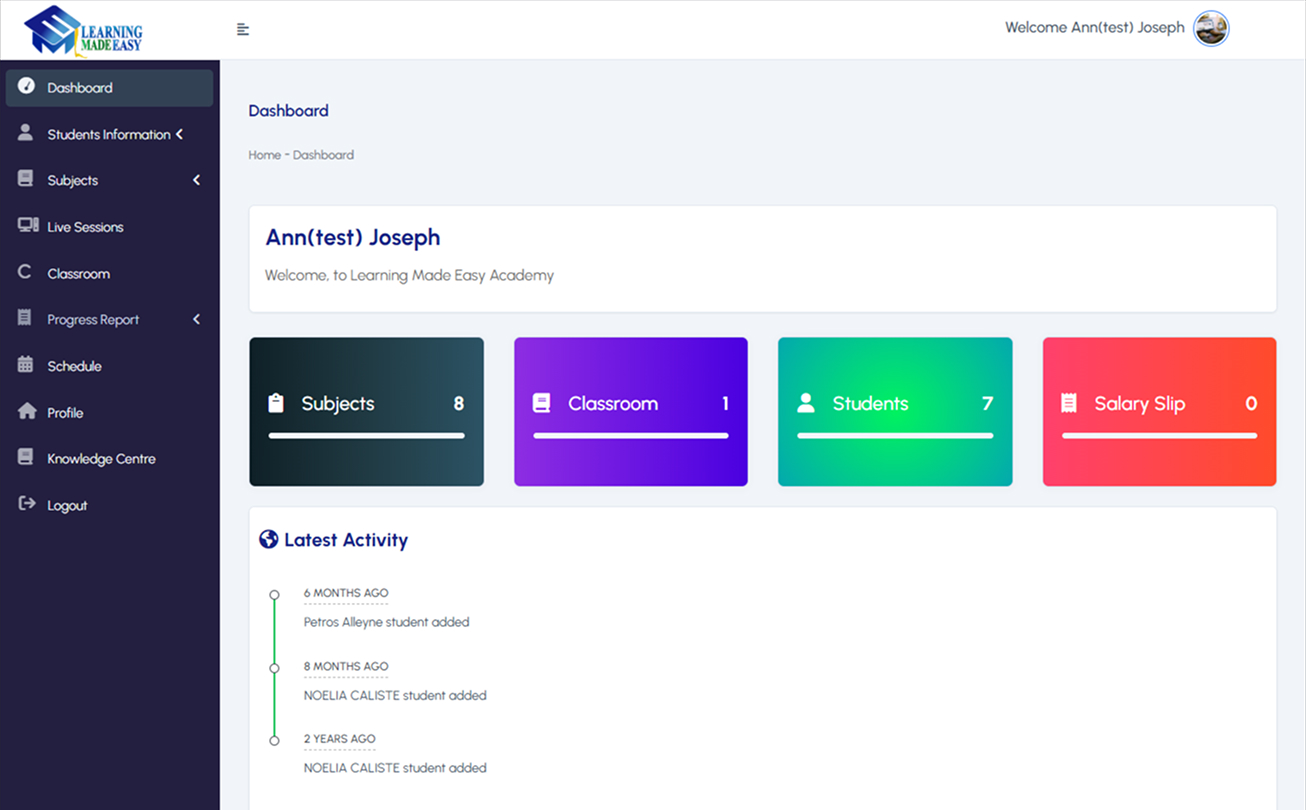
Task: Expand the Students Information submenu chevron
Action: click(180, 134)
